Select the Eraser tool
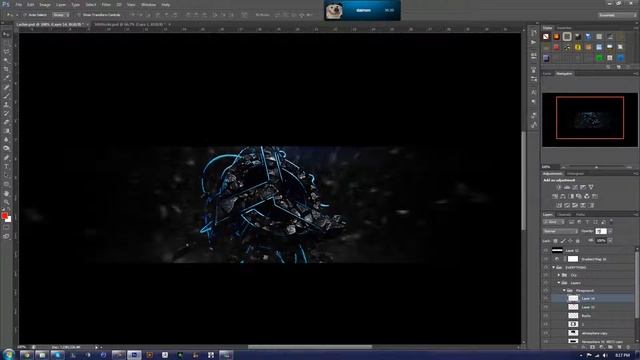 point(6,122)
